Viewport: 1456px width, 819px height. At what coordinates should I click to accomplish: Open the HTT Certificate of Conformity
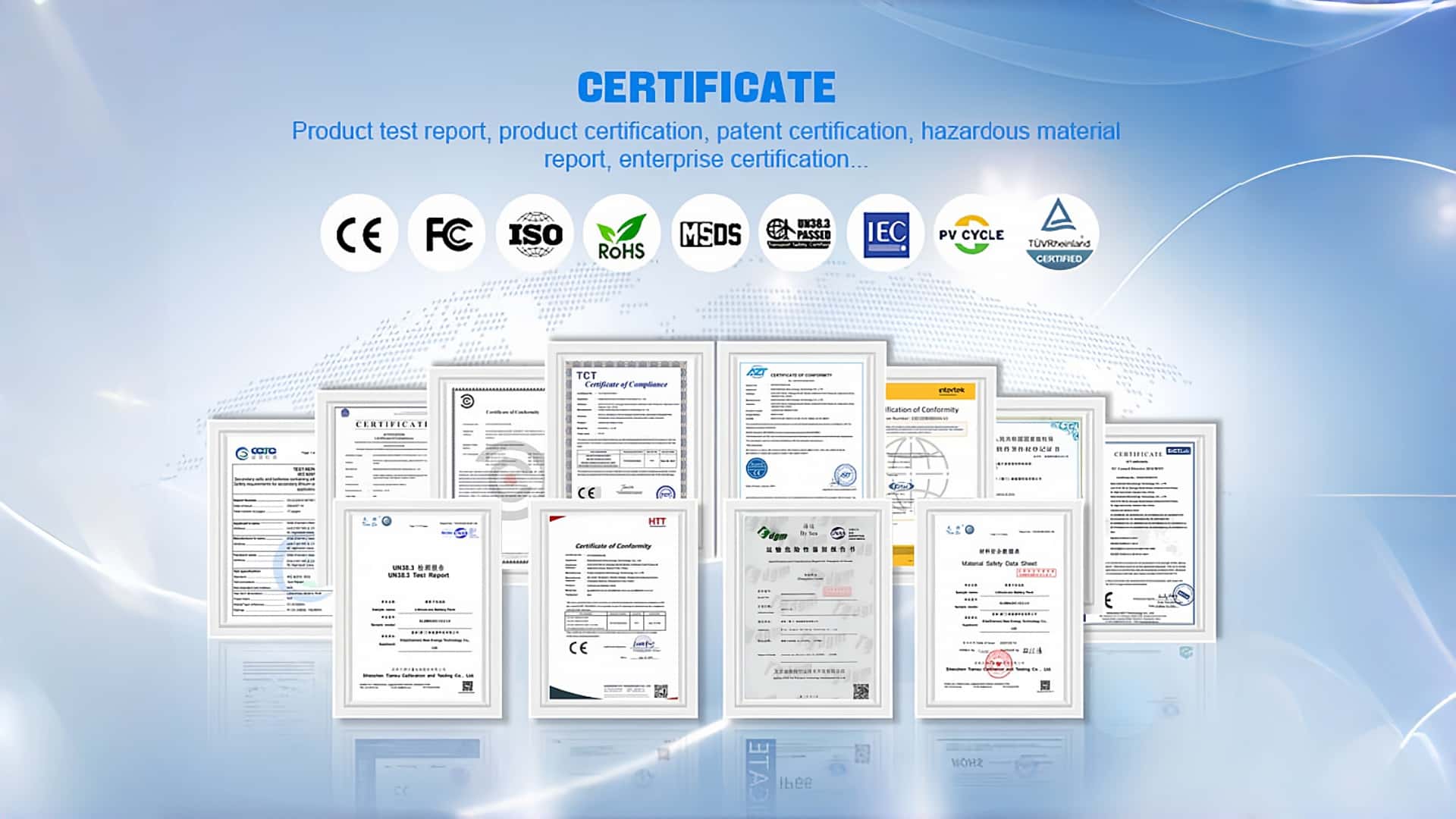[x=613, y=608]
